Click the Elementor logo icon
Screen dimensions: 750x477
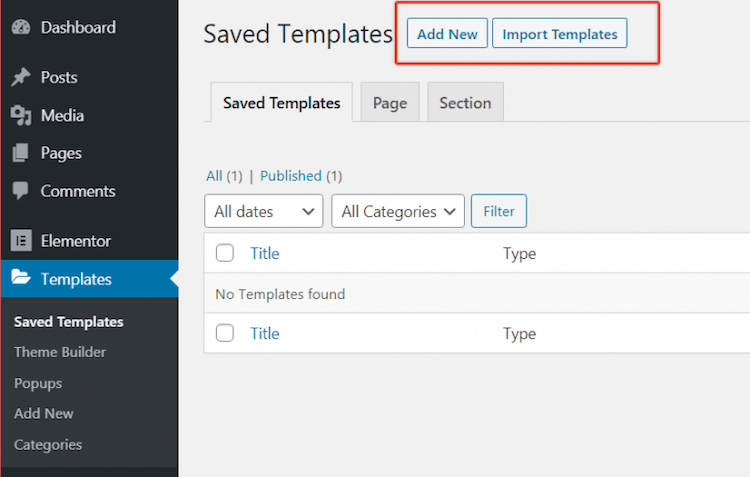(21, 240)
